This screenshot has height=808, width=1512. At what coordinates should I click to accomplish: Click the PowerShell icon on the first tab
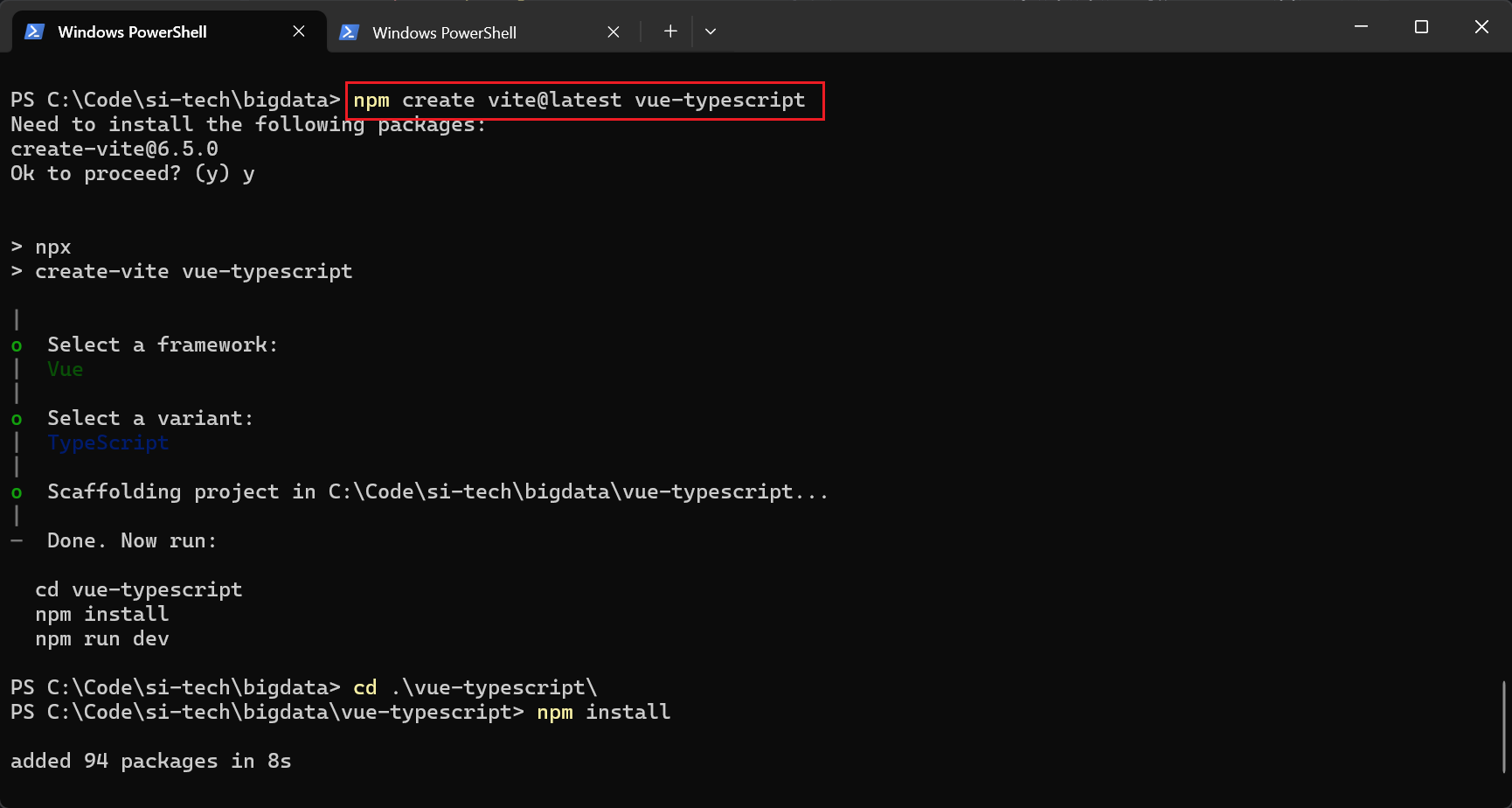click(x=34, y=31)
